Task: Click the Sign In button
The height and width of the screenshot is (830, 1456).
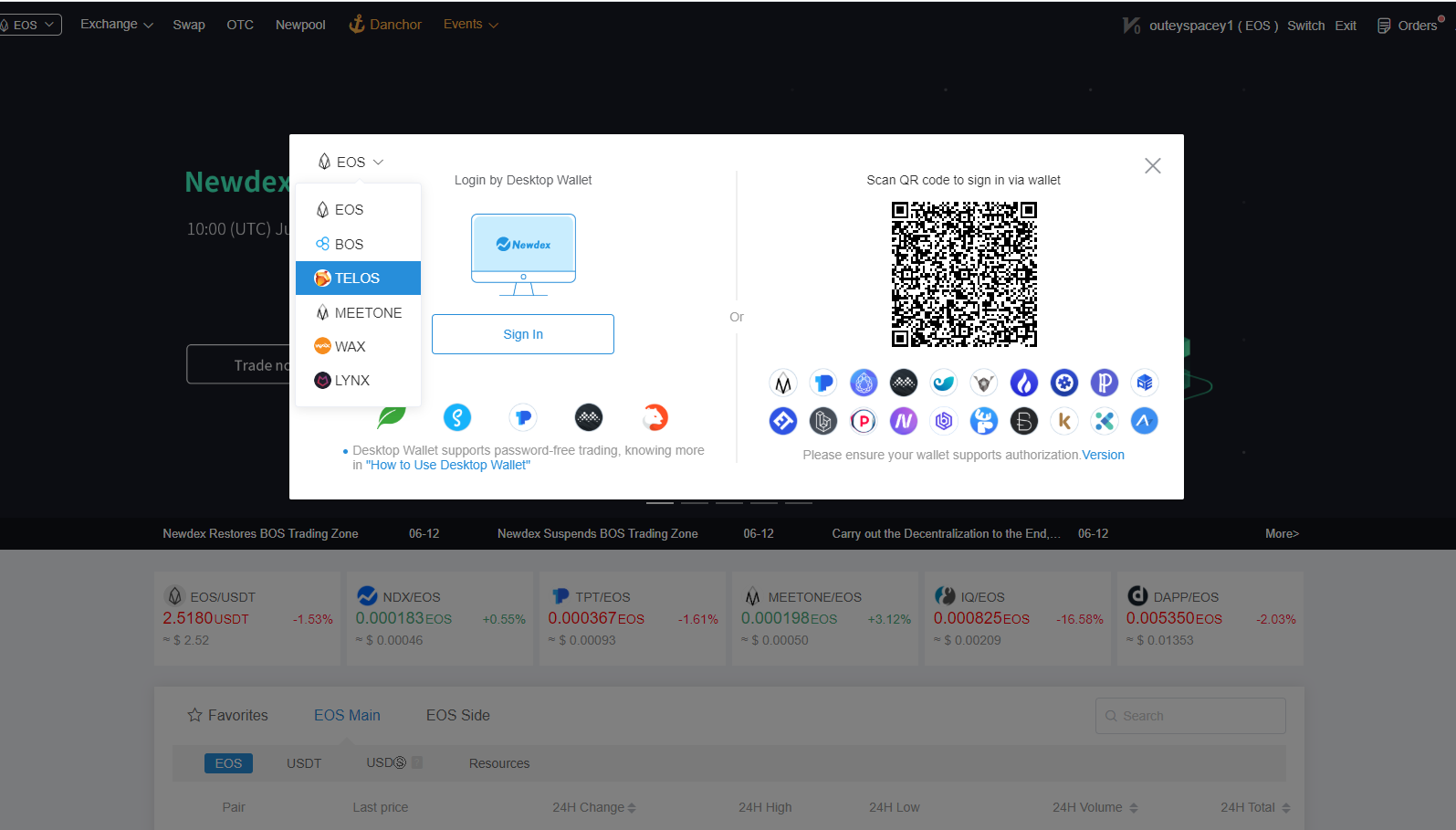Action: point(523,334)
